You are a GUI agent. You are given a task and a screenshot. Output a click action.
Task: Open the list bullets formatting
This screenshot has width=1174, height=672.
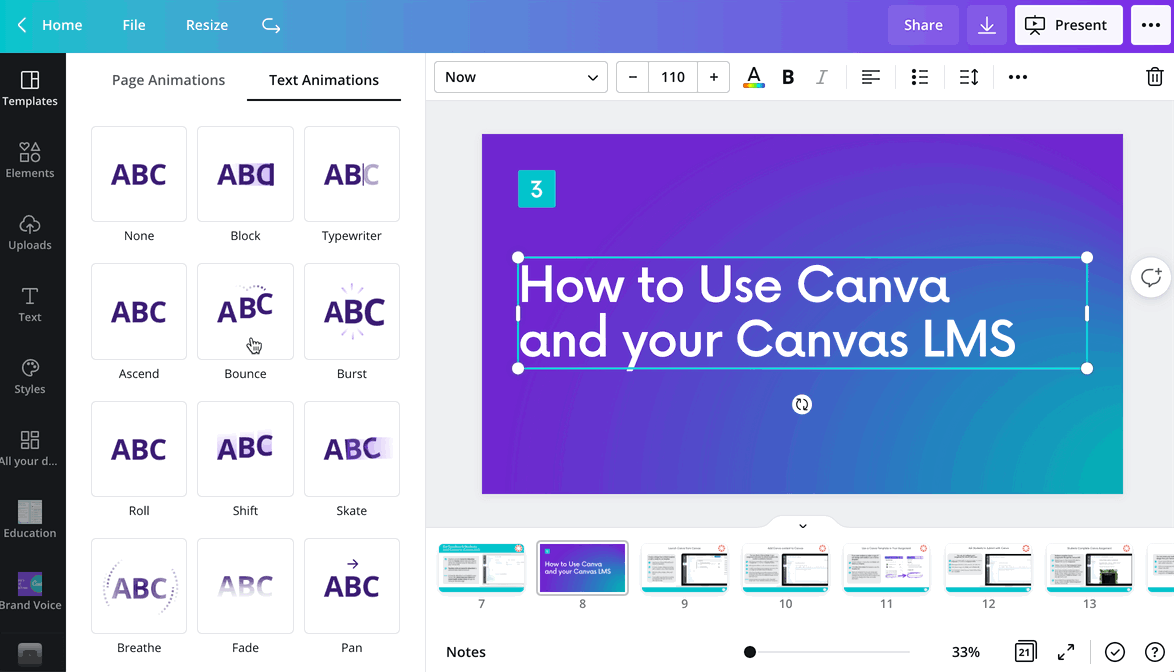pos(919,77)
